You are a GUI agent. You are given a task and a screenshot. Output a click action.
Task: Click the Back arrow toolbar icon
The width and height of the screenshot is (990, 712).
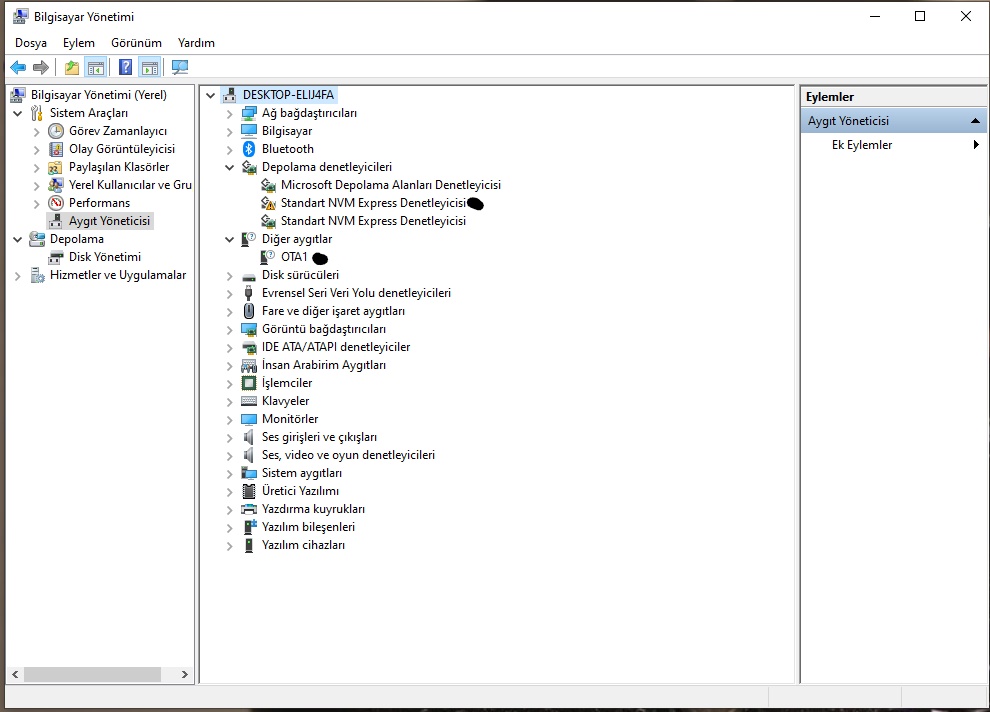tap(18, 67)
